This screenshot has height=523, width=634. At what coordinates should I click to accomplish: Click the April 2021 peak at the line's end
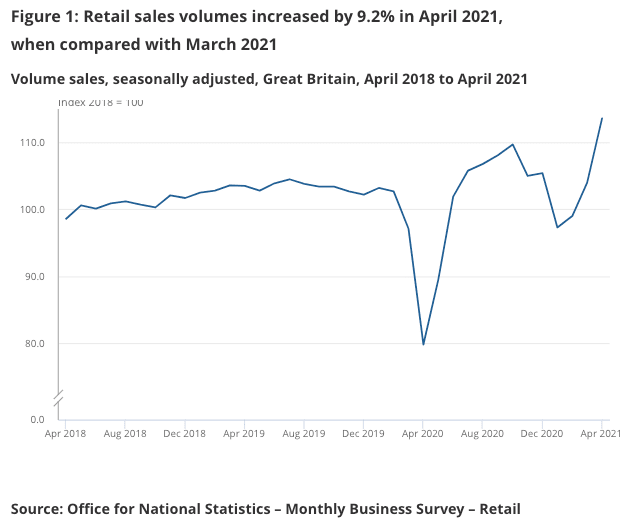coord(602,118)
